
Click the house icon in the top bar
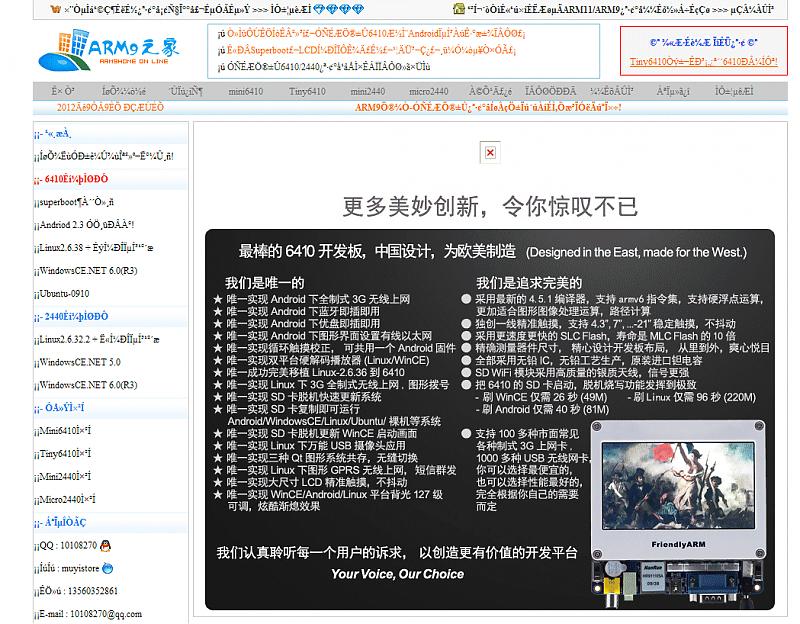click(x=459, y=9)
